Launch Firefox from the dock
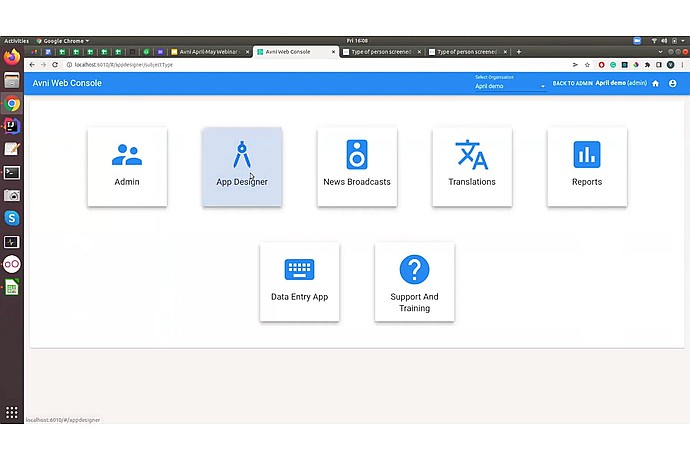 pos(12,57)
